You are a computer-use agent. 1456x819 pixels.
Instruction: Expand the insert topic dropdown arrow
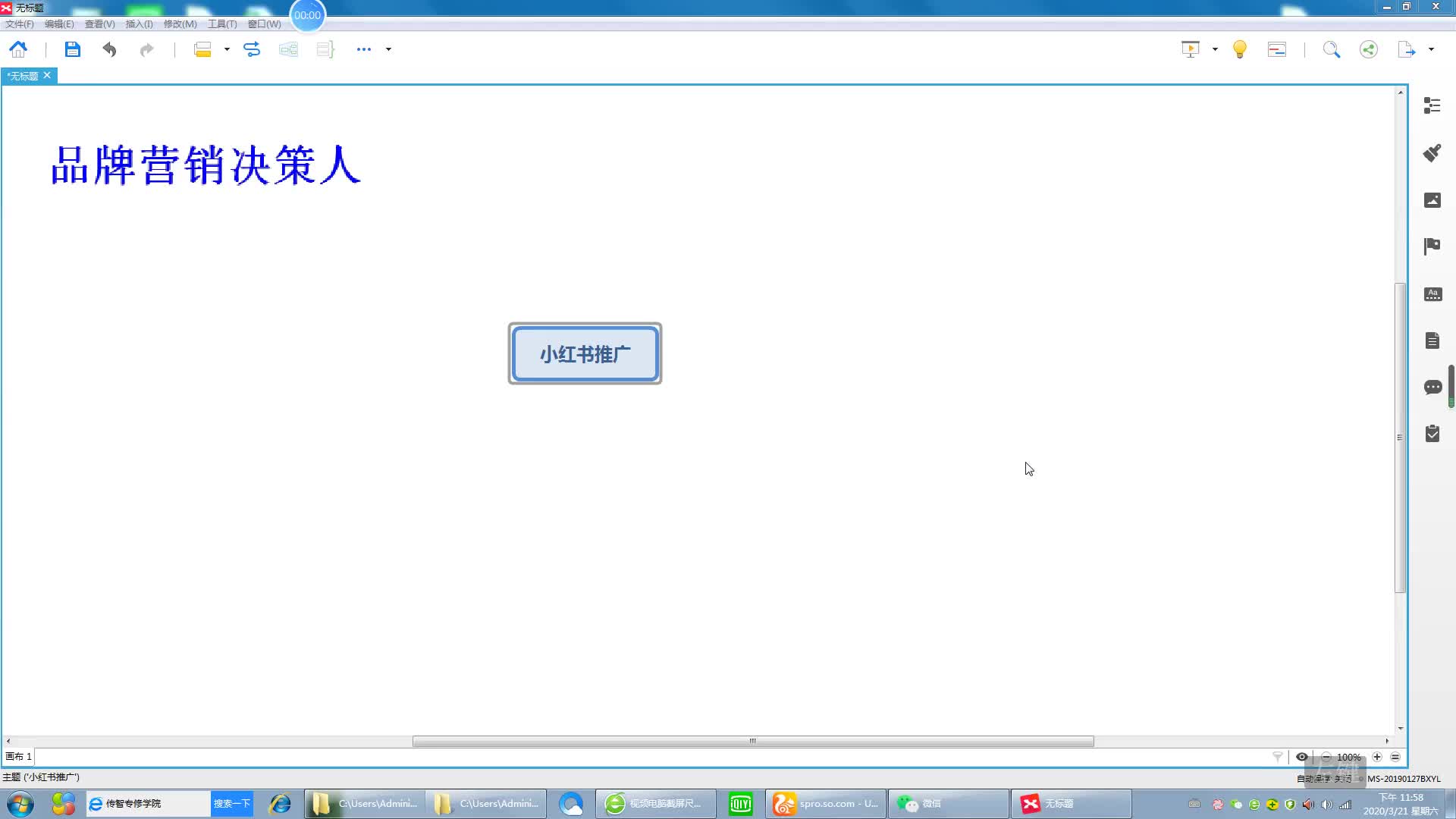tap(227, 49)
